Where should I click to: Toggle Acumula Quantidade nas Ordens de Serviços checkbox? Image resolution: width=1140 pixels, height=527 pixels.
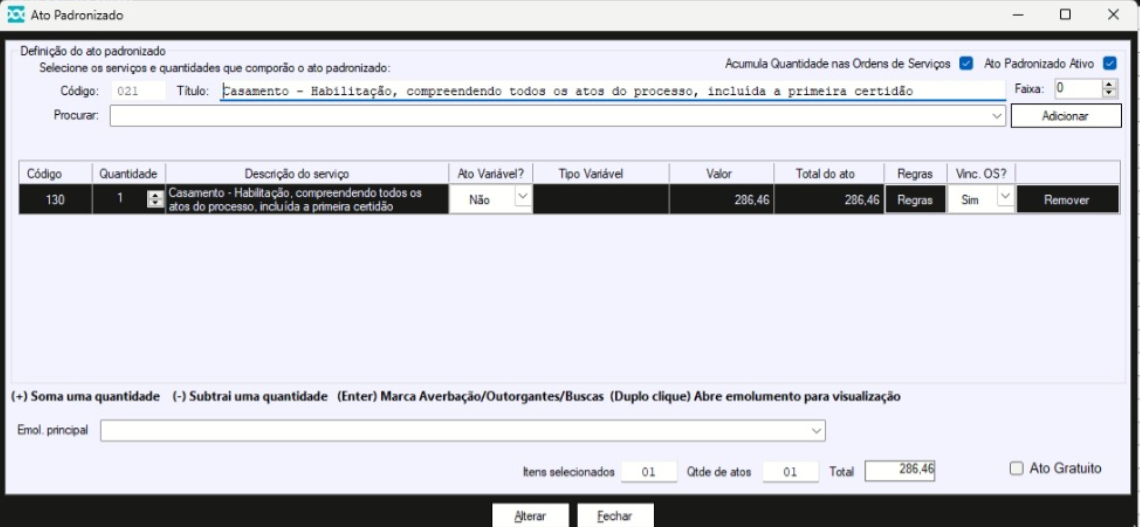966,63
